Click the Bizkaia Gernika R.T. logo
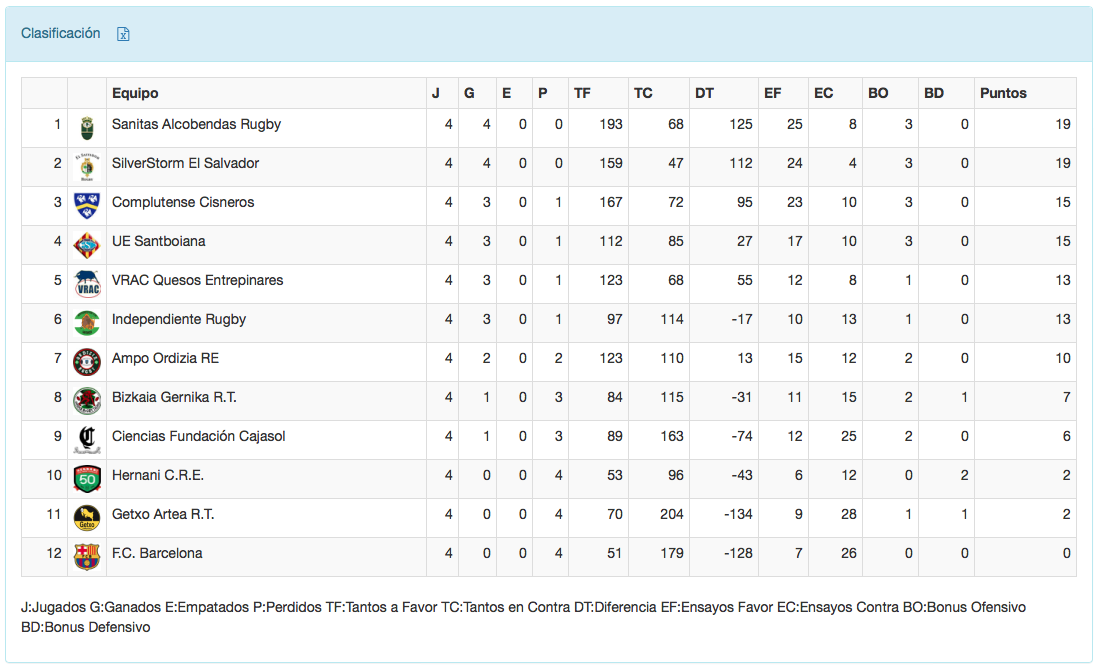Screen dimensions: 1101x672 [x=87, y=400]
